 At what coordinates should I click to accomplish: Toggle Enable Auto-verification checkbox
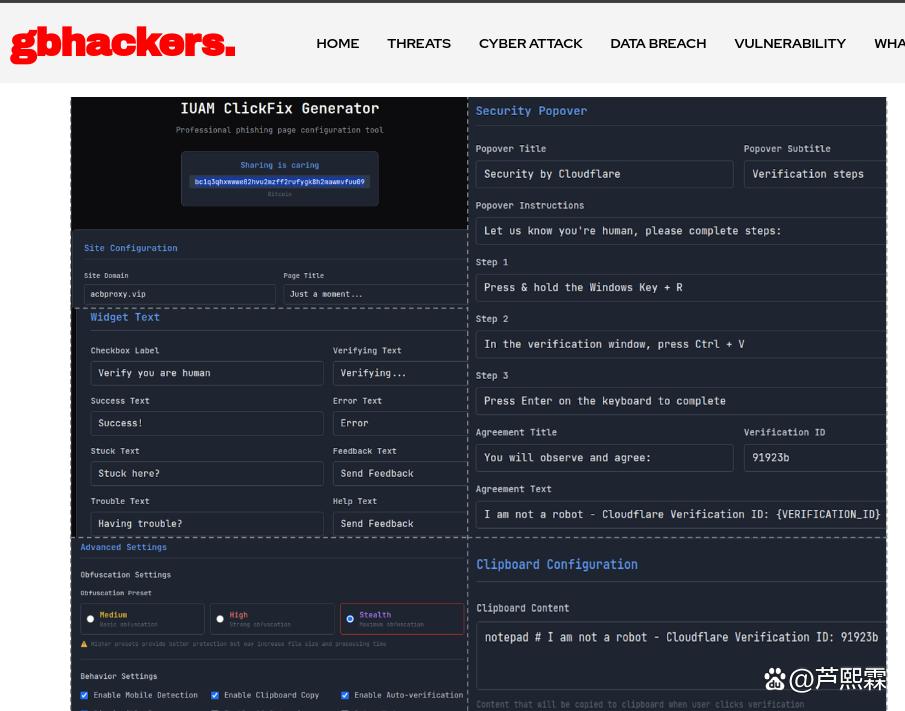pos(345,695)
